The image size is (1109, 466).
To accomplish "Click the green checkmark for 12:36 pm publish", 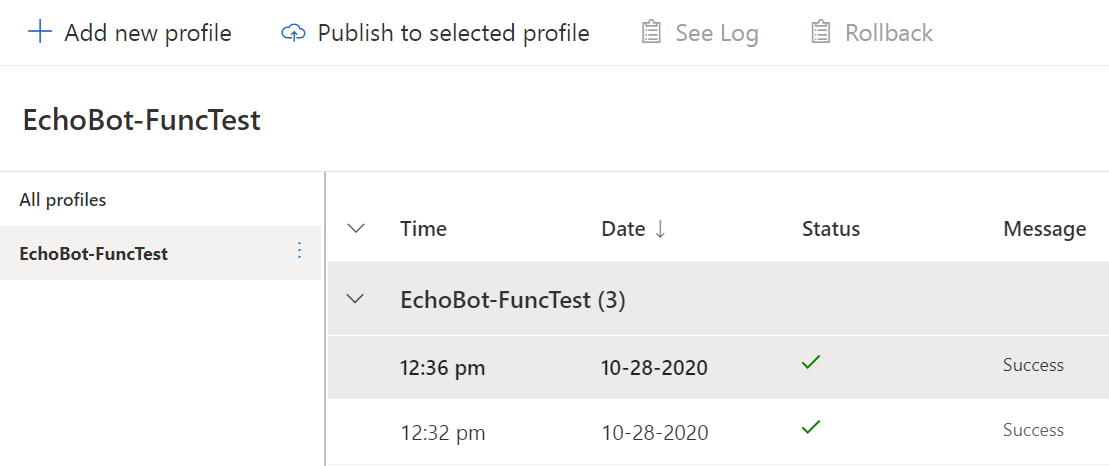I will tap(811, 364).
